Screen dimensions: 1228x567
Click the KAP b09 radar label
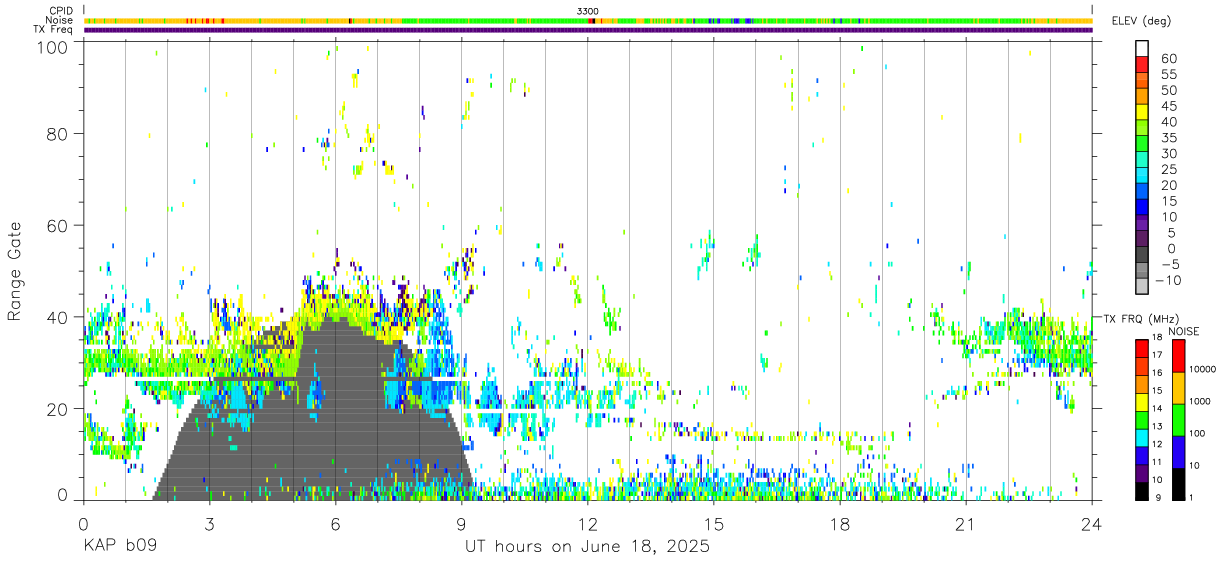click(119, 547)
